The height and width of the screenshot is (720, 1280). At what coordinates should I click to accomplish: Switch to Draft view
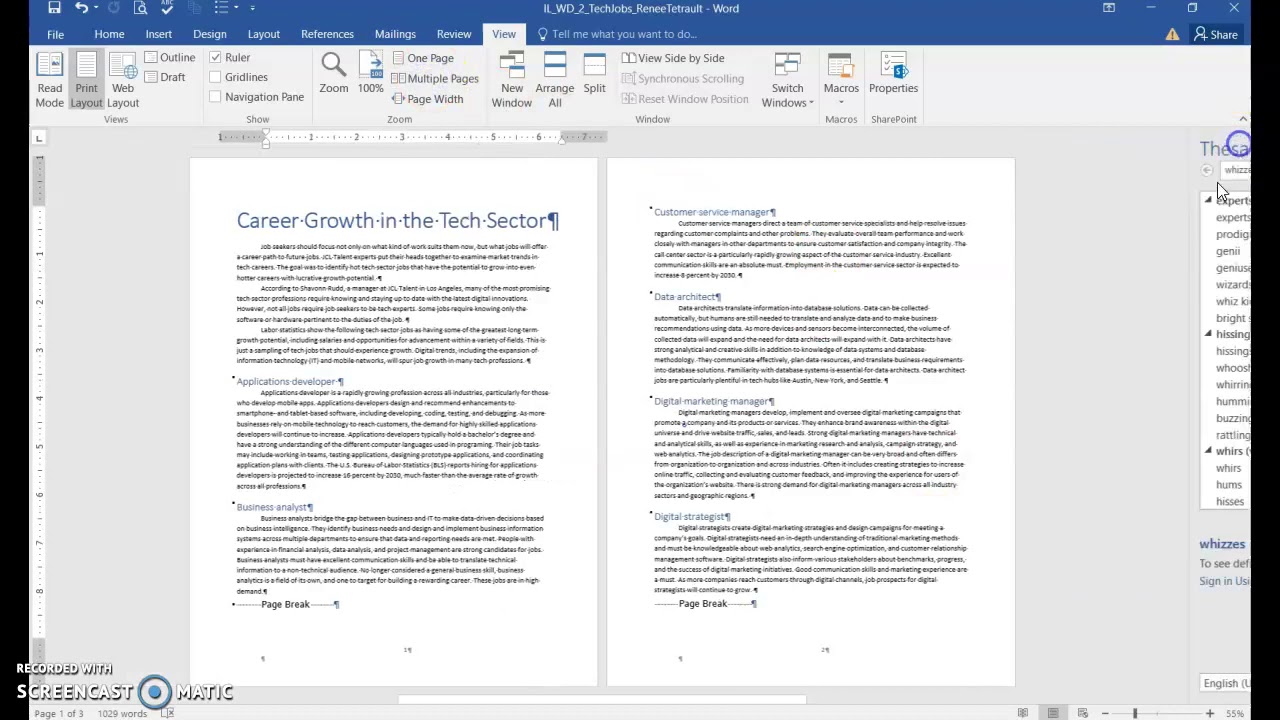[165, 77]
